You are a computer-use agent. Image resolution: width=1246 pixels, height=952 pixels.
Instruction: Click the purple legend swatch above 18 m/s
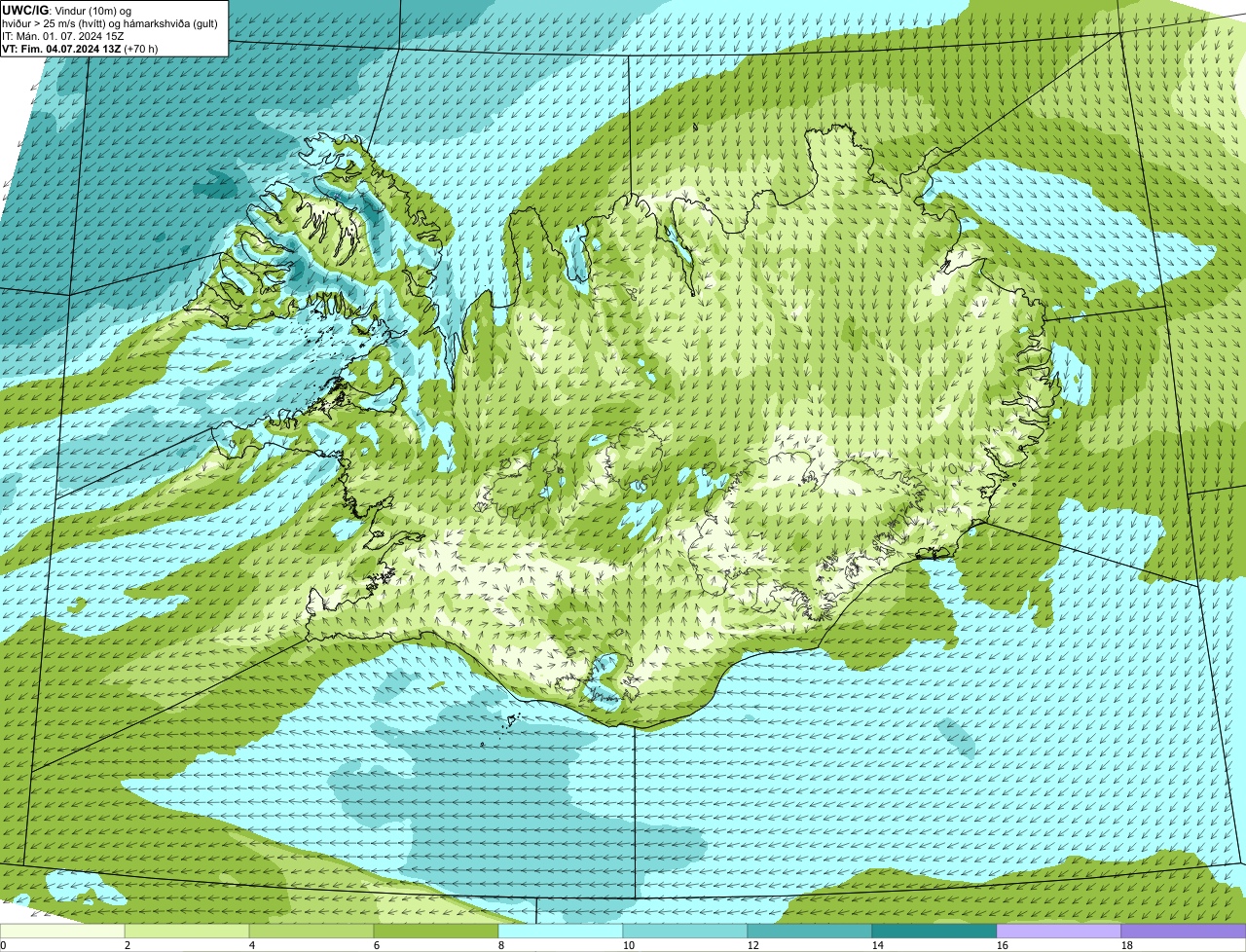coord(1184,932)
